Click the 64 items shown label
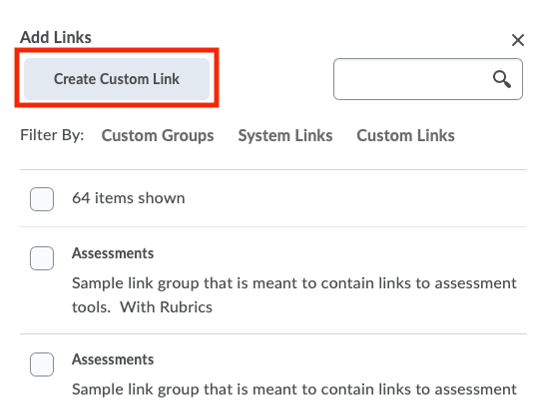Viewport: 550px width, 406px height. 128,198
